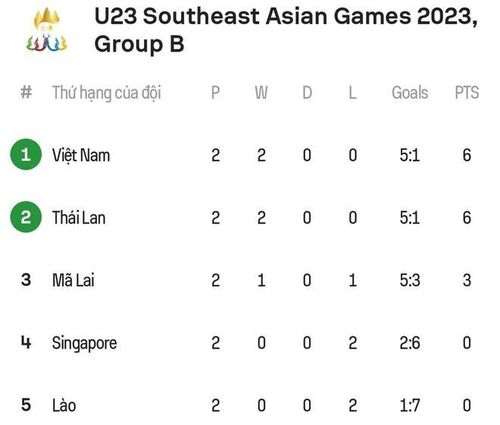500x425 pixels.
Task: Click the rank 5 number beside Lào
Action: coord(26,405)
